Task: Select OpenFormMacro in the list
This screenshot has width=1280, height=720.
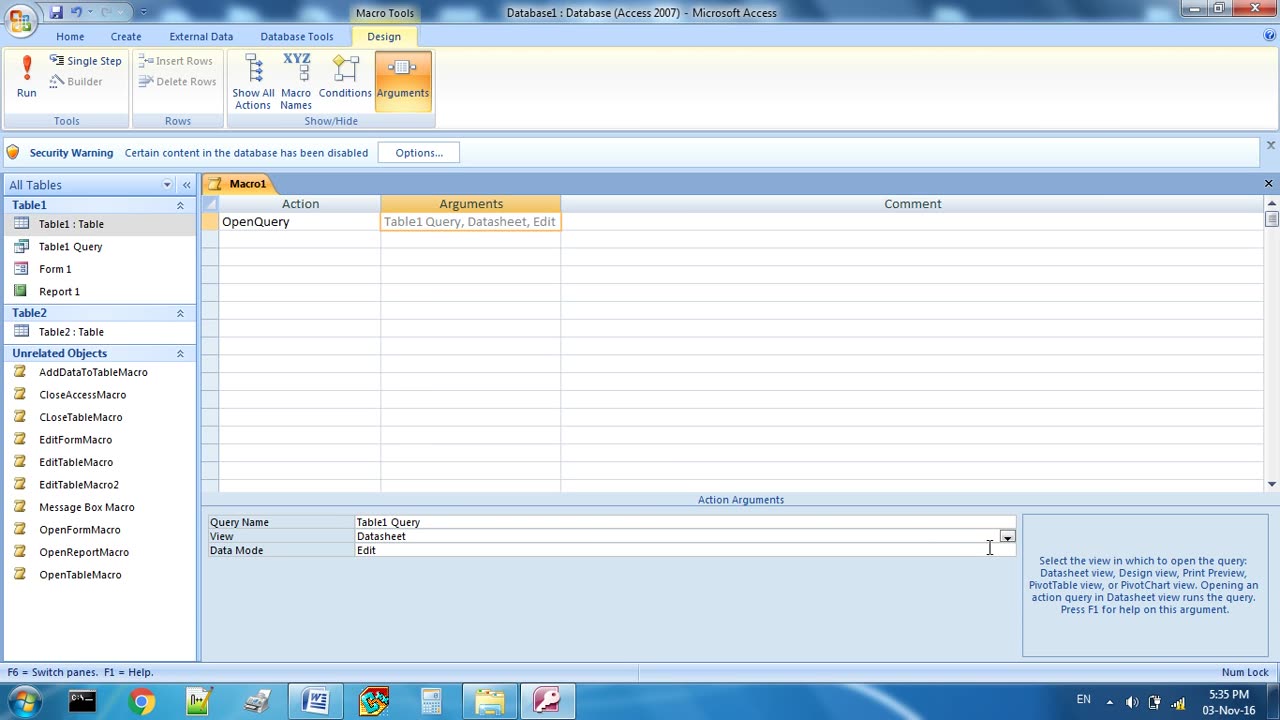Action: click(x=99, y=530)
